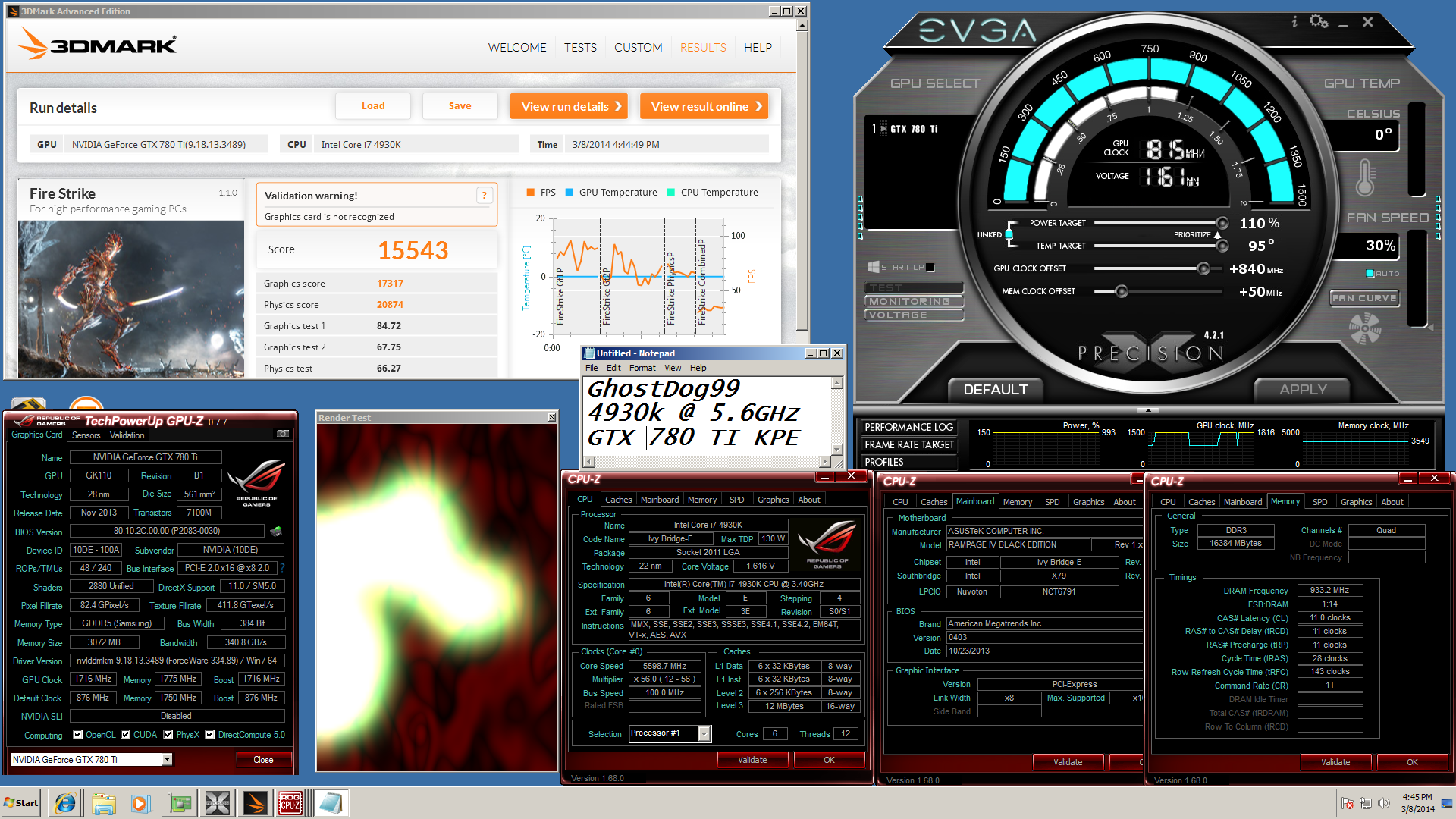Screen dimensions: 1456x819
Task: Enable the Start Up checkbox in Precision
Action: point(930,268)
